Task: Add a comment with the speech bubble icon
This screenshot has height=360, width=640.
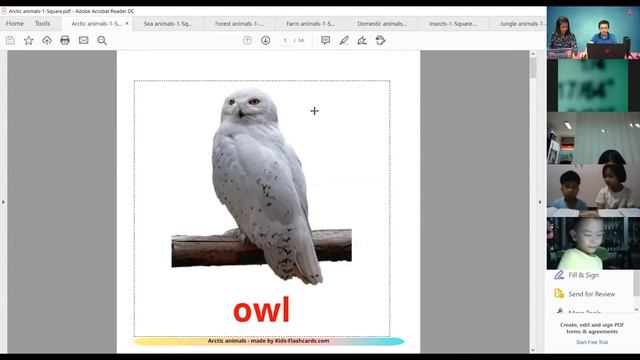Action: (x=325, y=40)
